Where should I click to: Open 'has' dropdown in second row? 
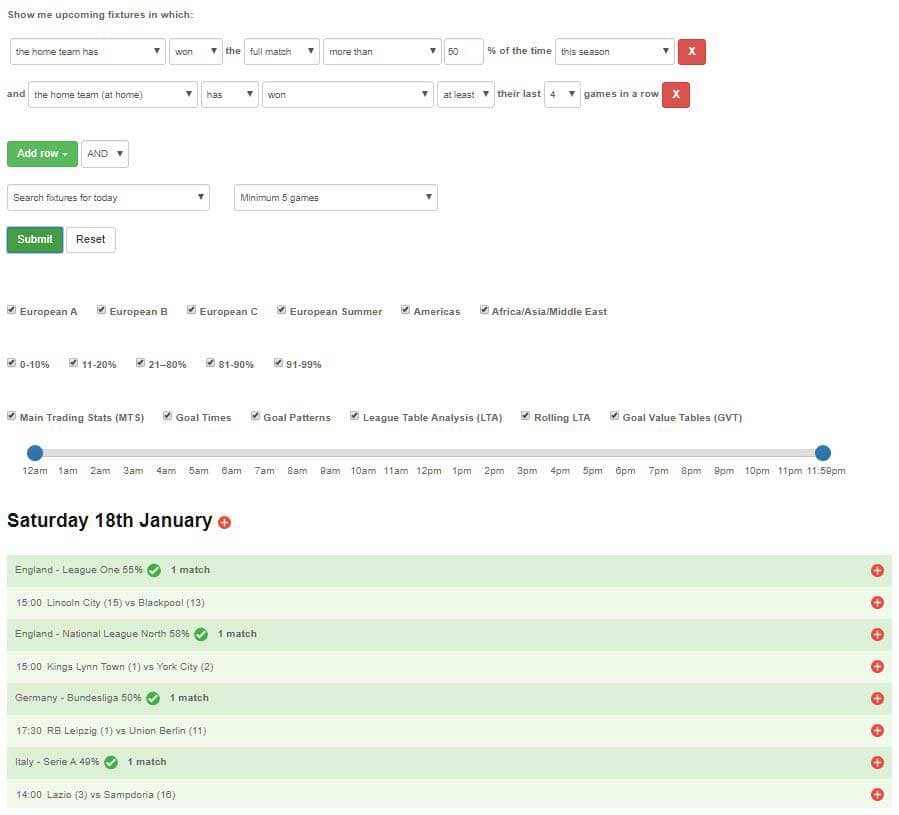(x=229, y=95)
